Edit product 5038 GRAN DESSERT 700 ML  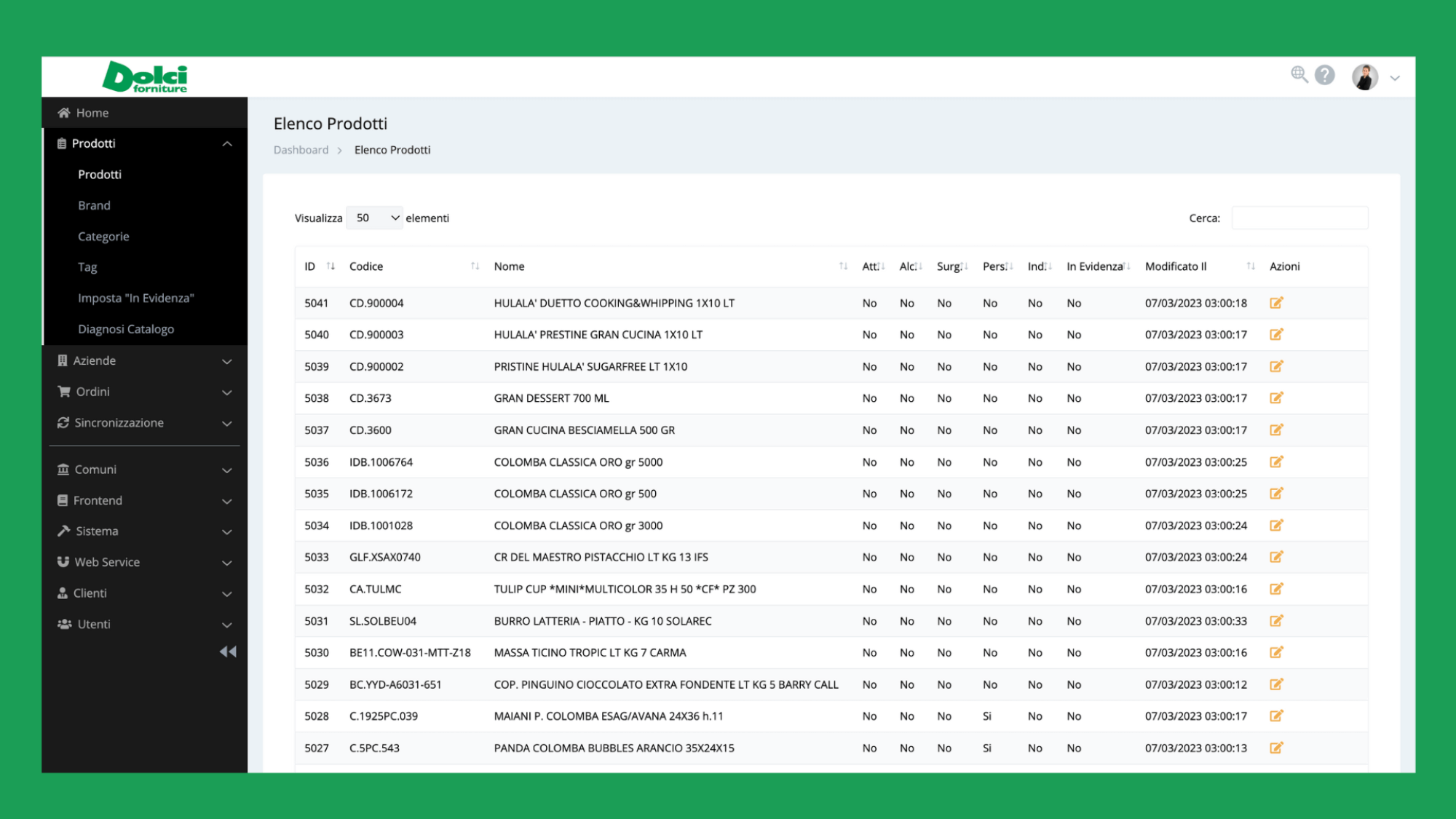(x=1276, y=398)
